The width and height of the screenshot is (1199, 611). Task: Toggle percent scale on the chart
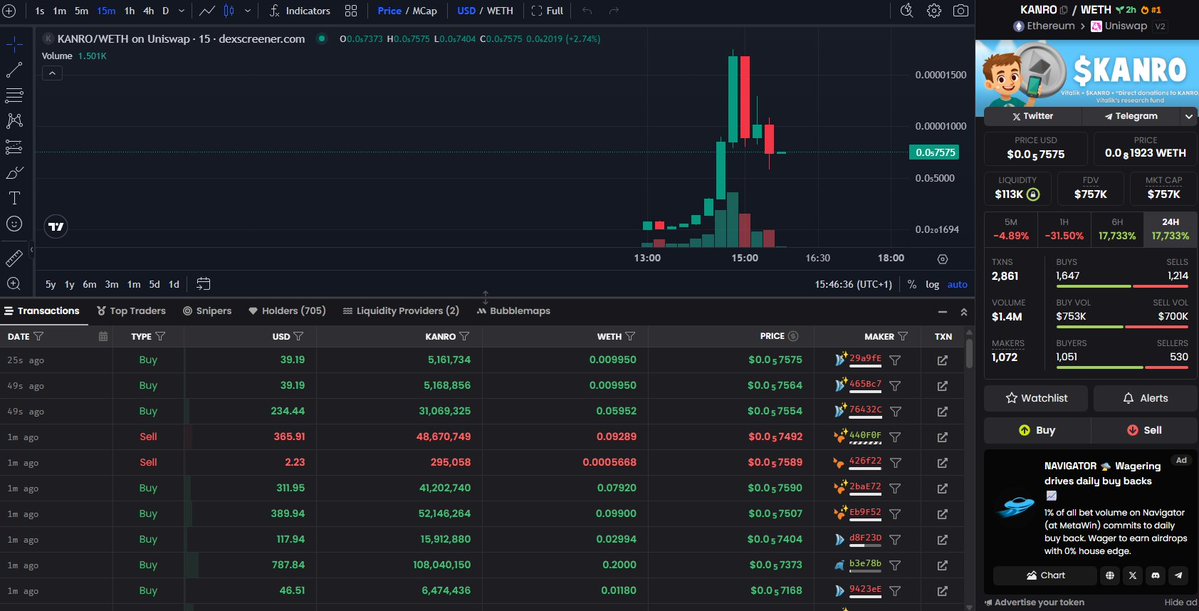[911, 284]
